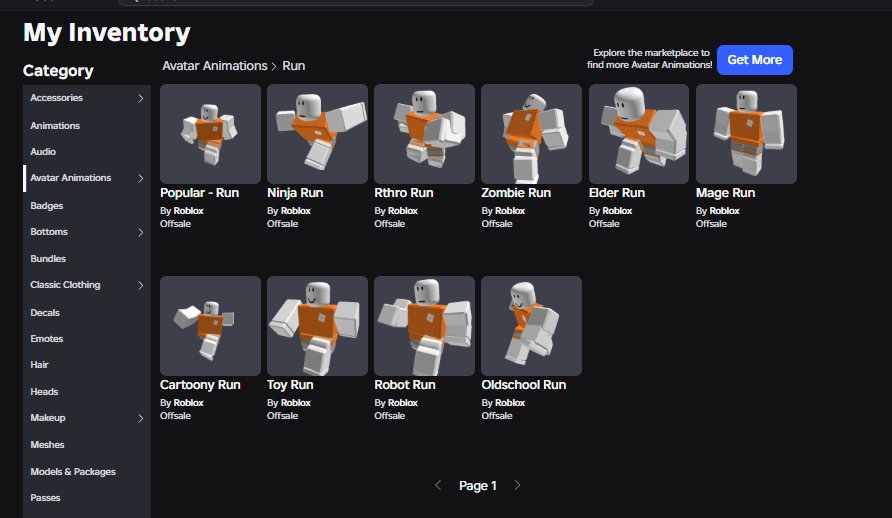The image size is (892, 518).
Task: Click the Get More button
Action: coord(754,60)
